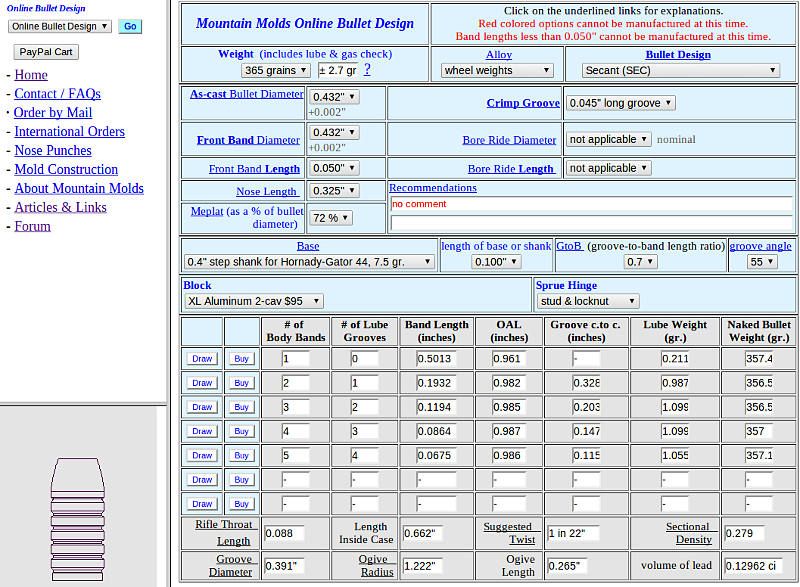This screenshot has height=587, width=800.
Task: Open the As-cast Bullet Diameter 0.432" dropdown
Action: click(x=334, y=97)
